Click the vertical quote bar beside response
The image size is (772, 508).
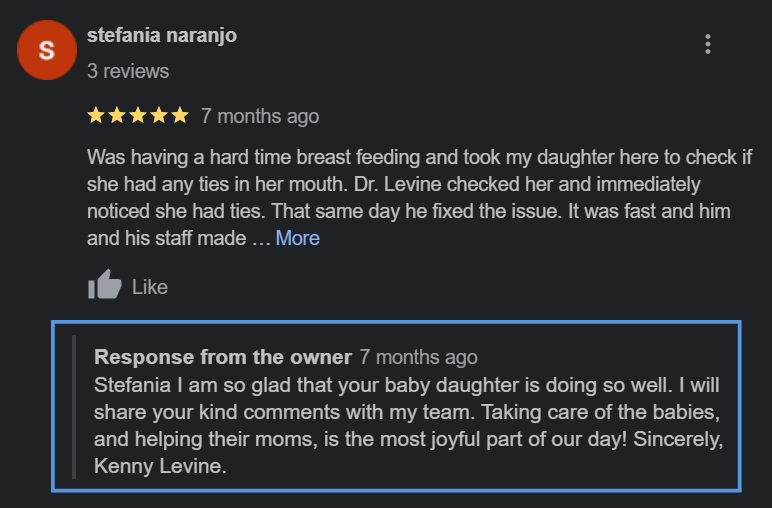coord(74,407)
